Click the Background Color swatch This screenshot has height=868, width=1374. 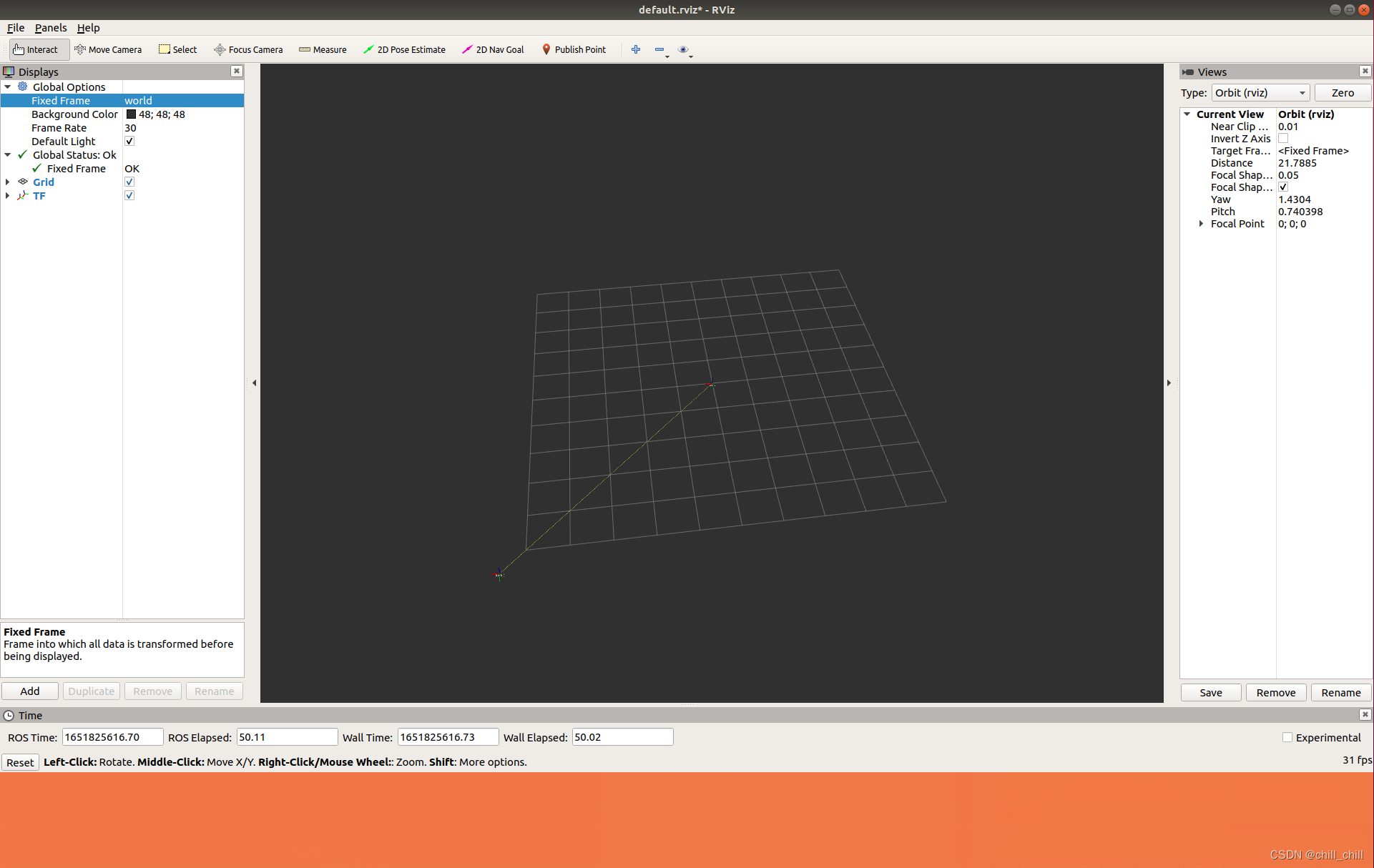tap(131, 114)
